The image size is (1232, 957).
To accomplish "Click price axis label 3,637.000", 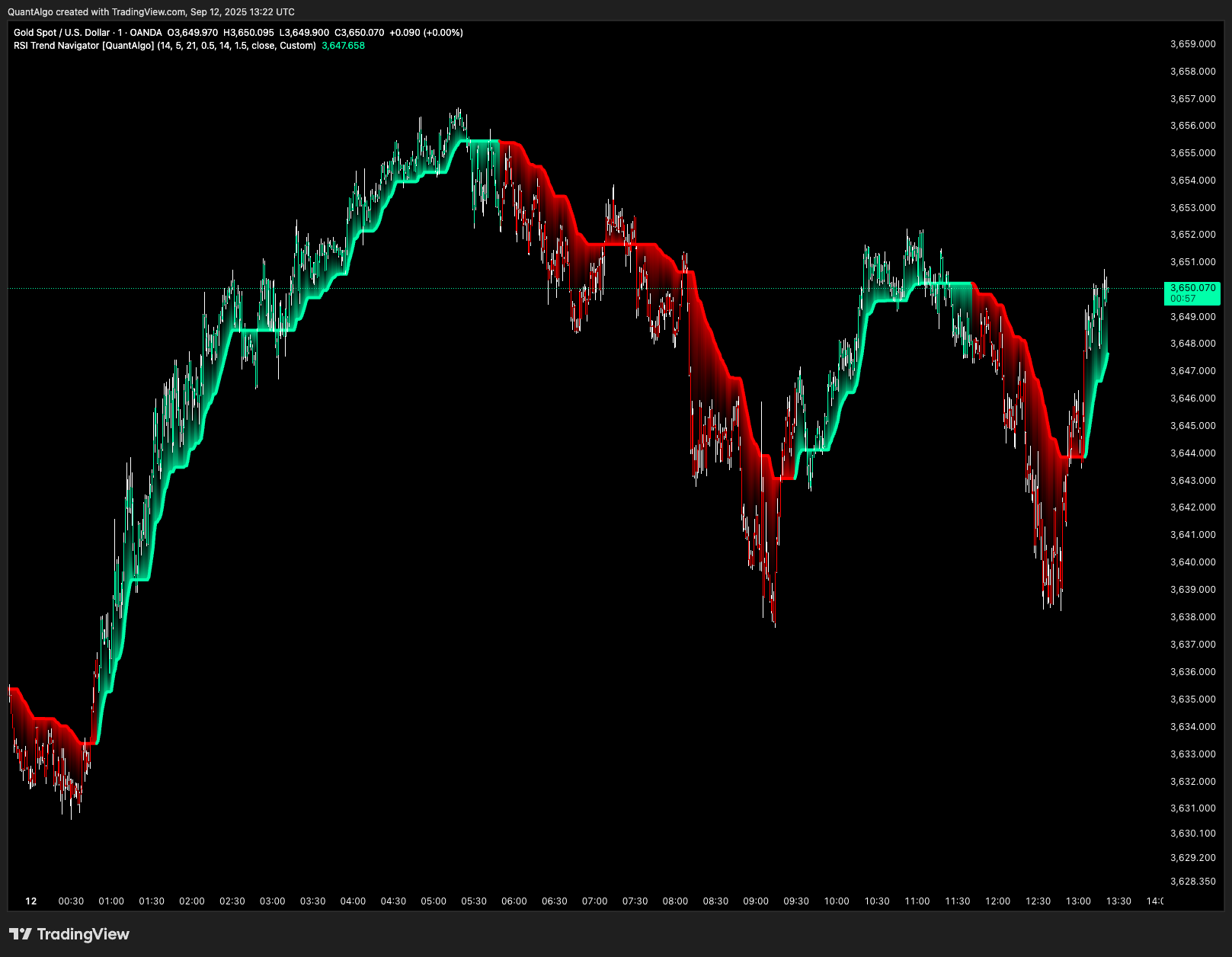I will point(1193,645).
